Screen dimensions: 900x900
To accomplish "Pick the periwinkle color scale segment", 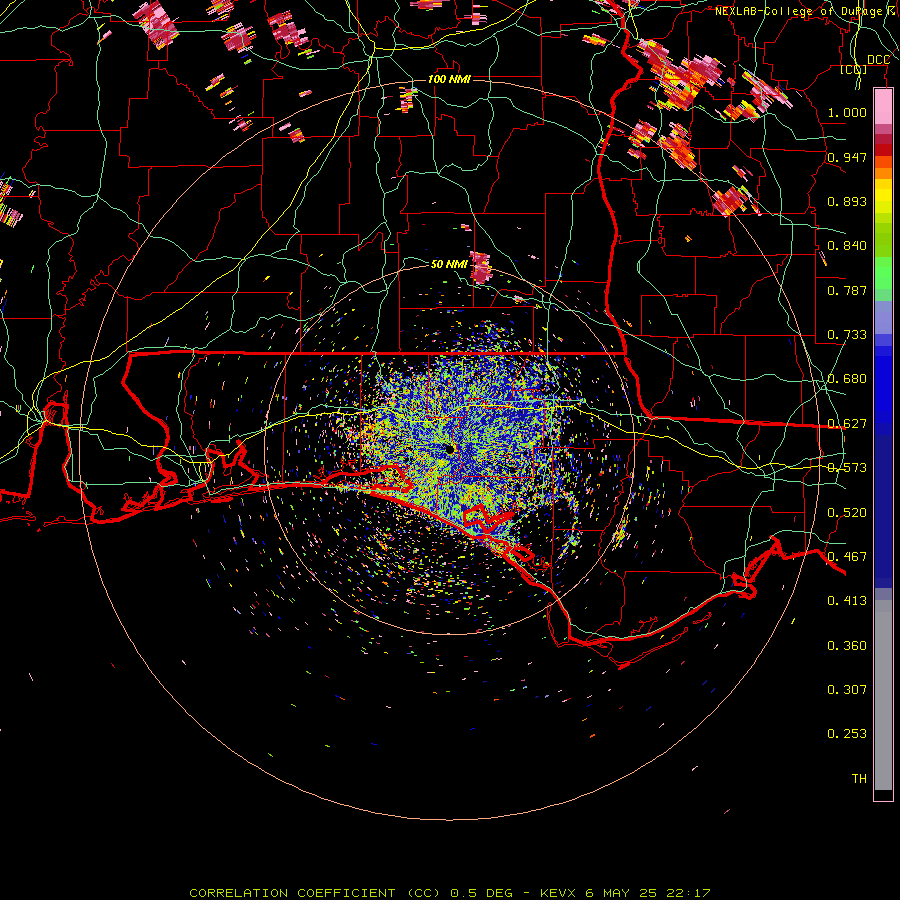I will click(883, 317).
